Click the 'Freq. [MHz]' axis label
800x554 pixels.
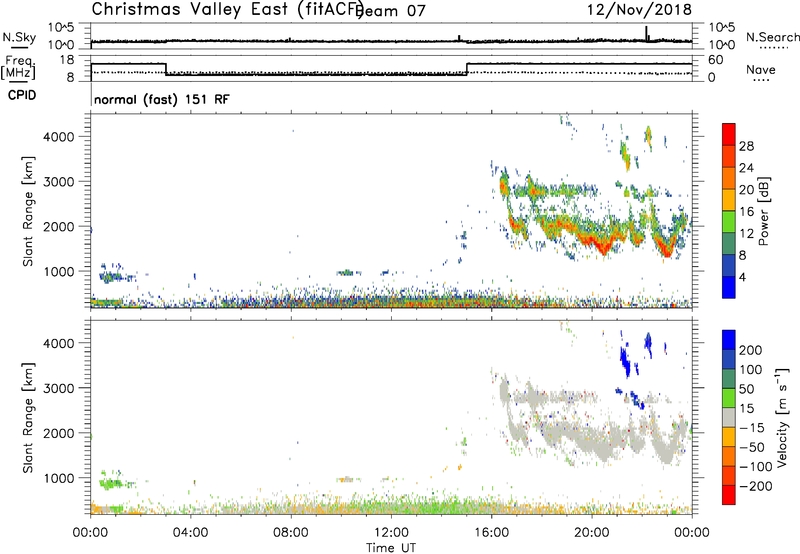(18, 68)
